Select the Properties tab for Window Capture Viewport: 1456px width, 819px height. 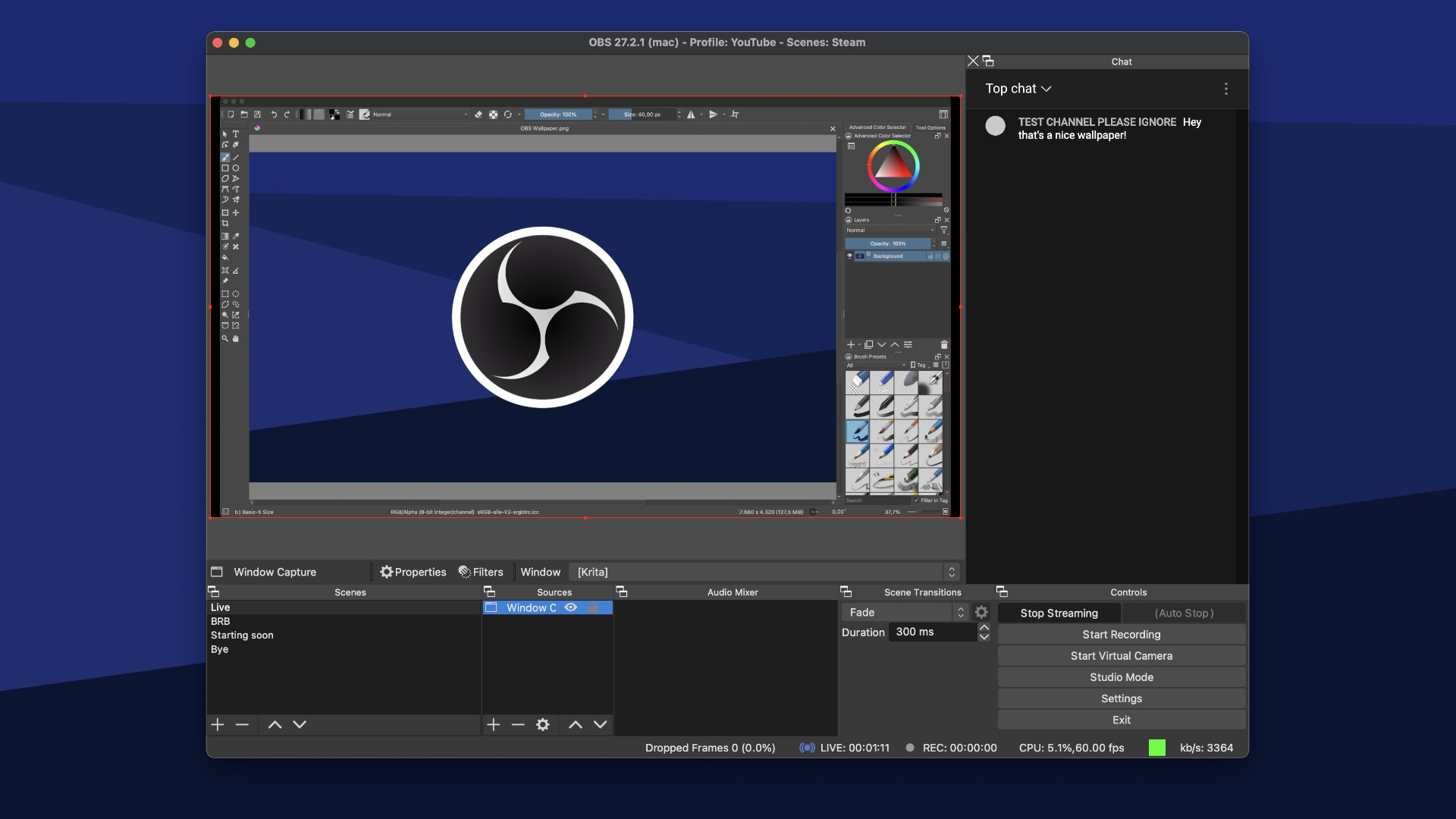(x=413, y=571)
